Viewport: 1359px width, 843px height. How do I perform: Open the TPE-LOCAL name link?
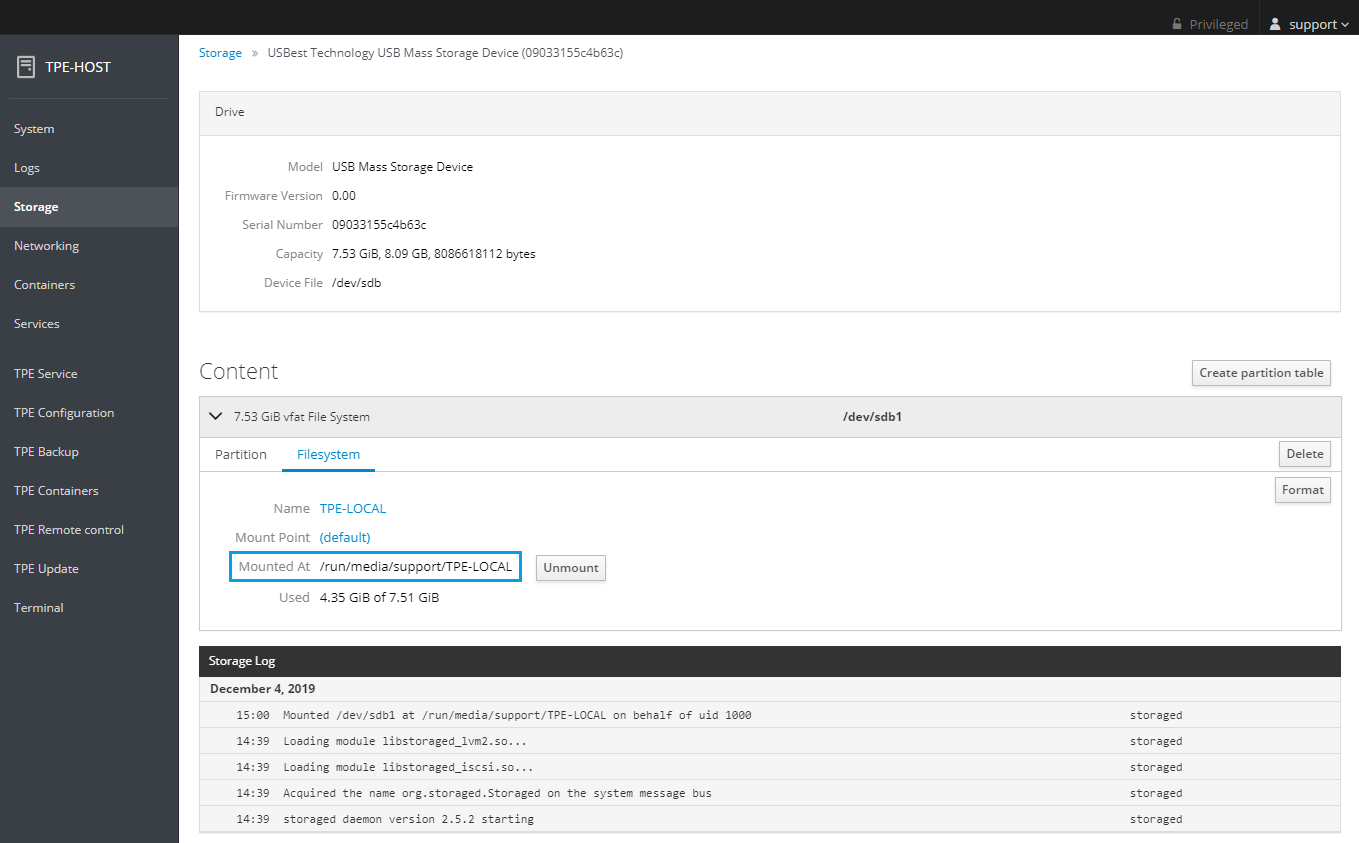[353, 508]
